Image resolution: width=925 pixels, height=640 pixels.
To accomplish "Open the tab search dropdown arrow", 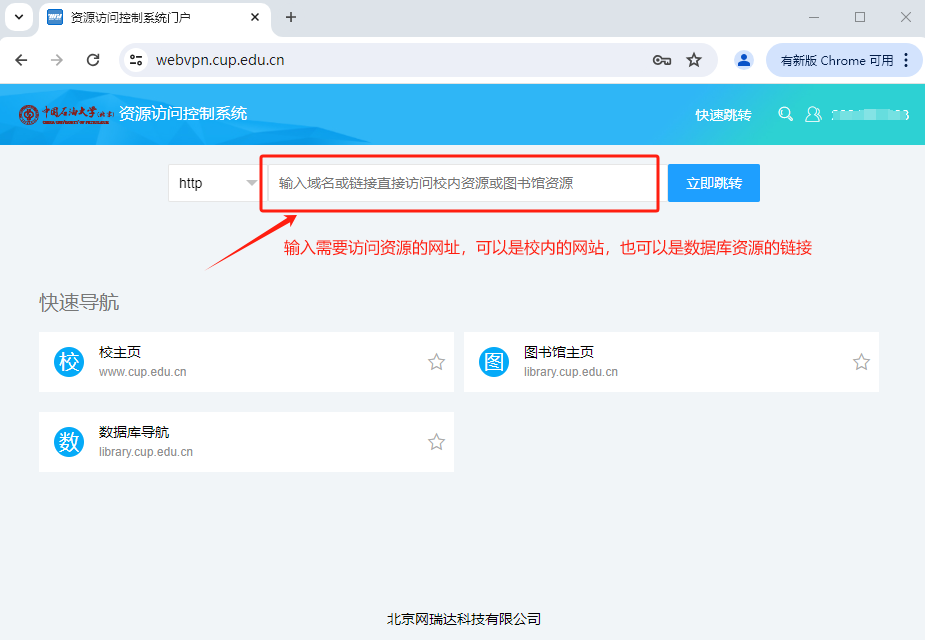I will pyautogui.click(x=18, y=17).
